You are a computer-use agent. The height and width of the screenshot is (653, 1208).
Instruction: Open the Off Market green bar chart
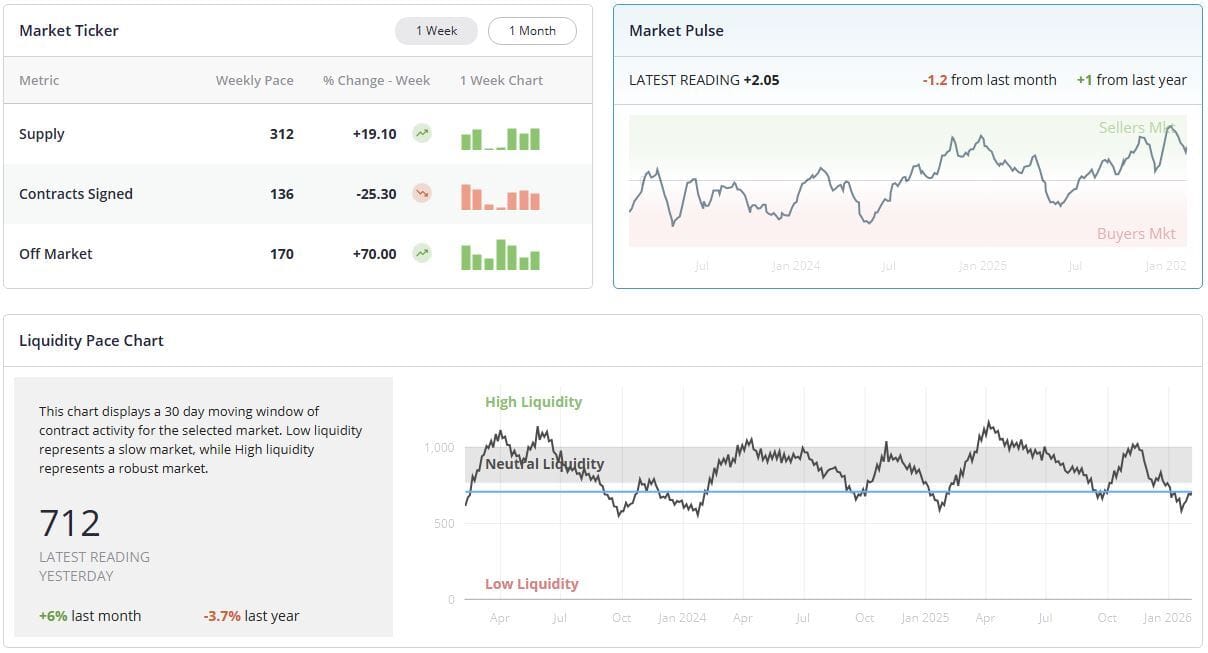500,255
